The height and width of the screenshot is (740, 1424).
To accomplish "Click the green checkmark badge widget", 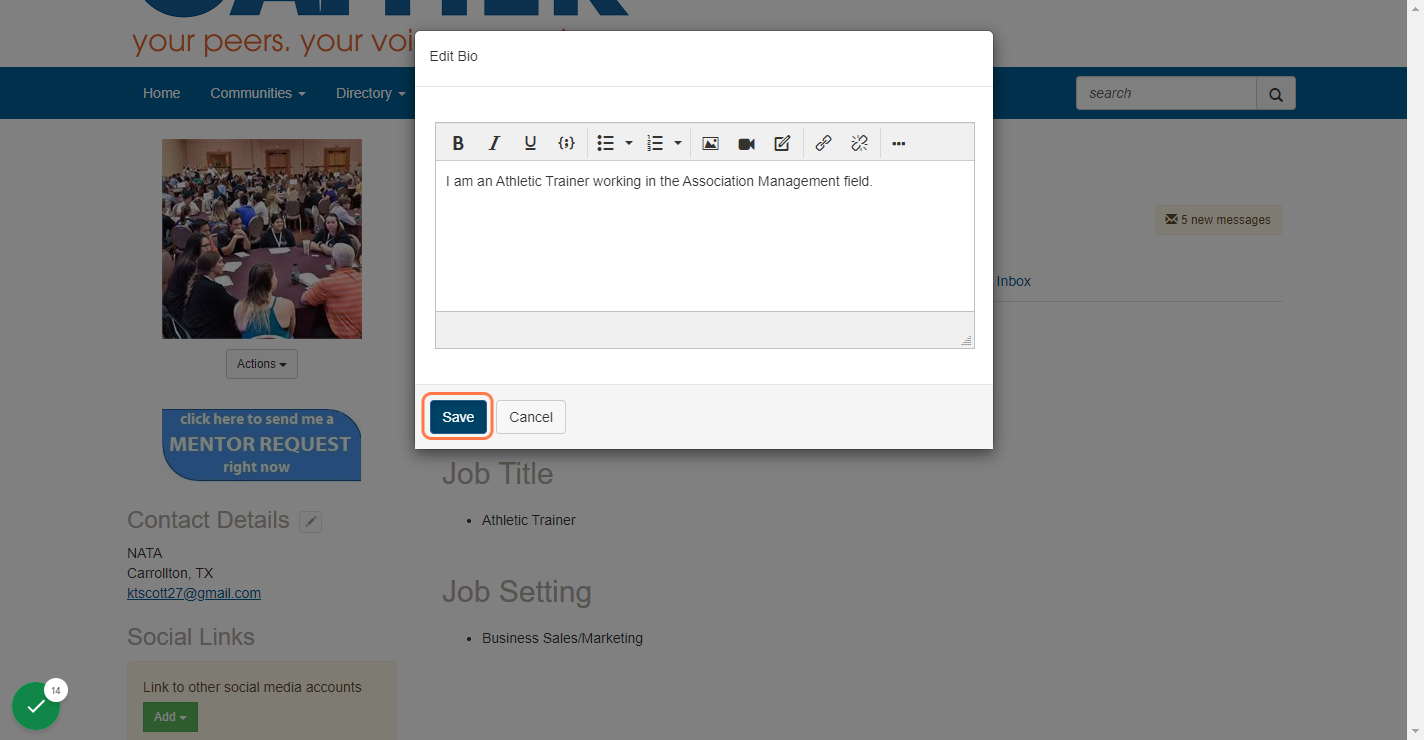I will pos(36,706).
